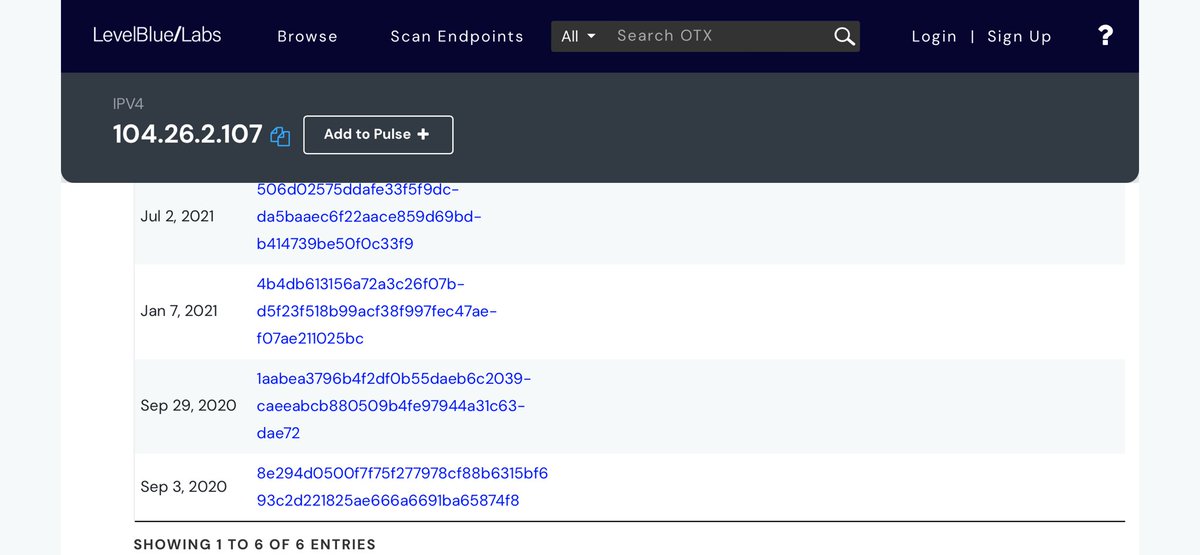Open the question mark help icon
The width and height of the screenshot is (1200, 555).
pos(1105,36)
